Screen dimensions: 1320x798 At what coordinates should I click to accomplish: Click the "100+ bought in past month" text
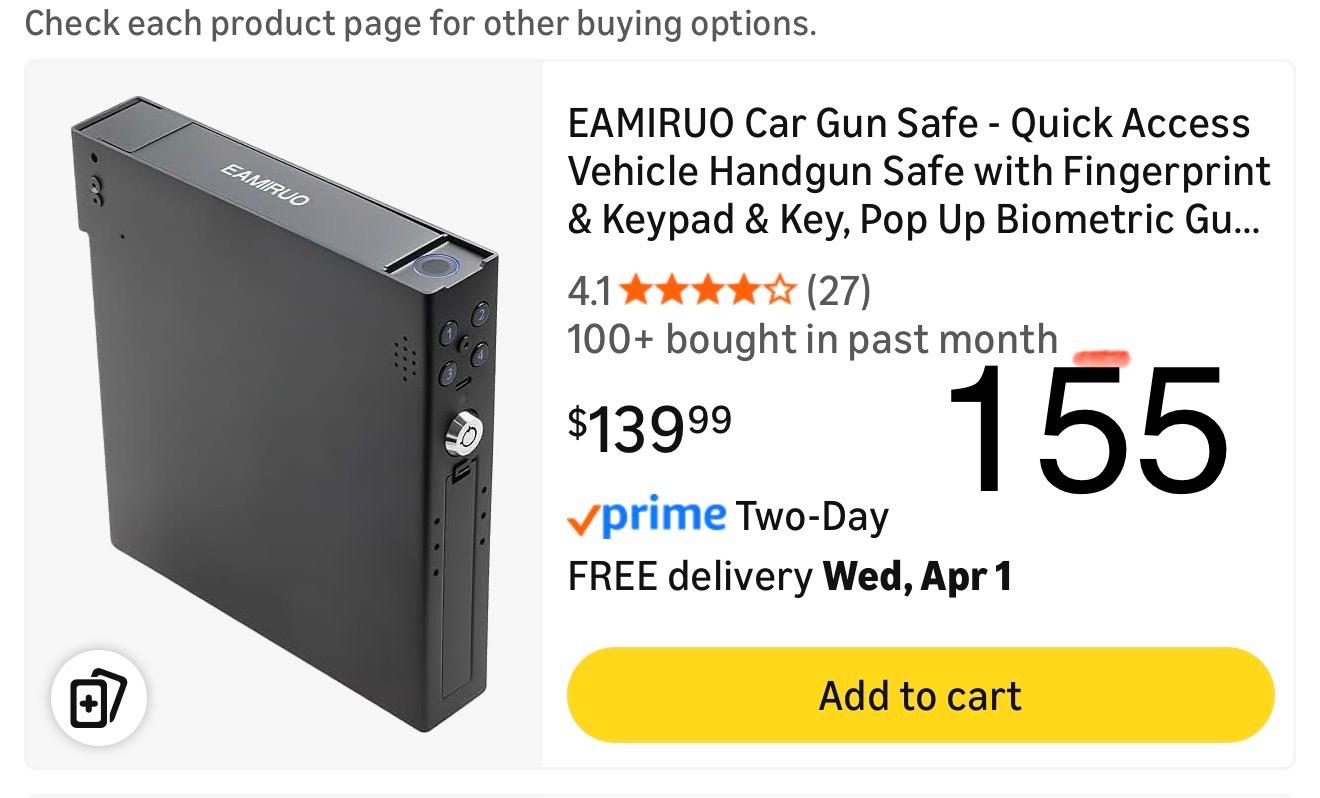(812, 340)
